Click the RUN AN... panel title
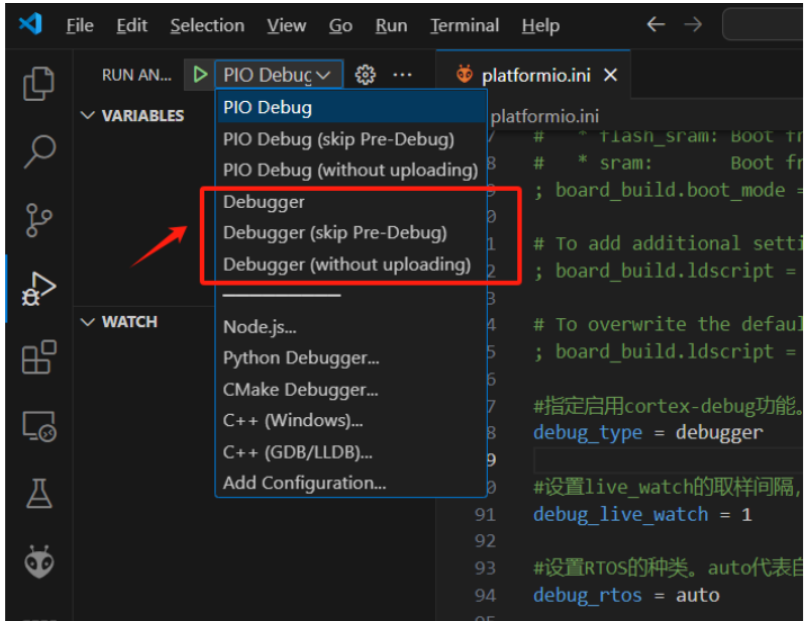Screen dimensions: 805x621 (137, 75)
